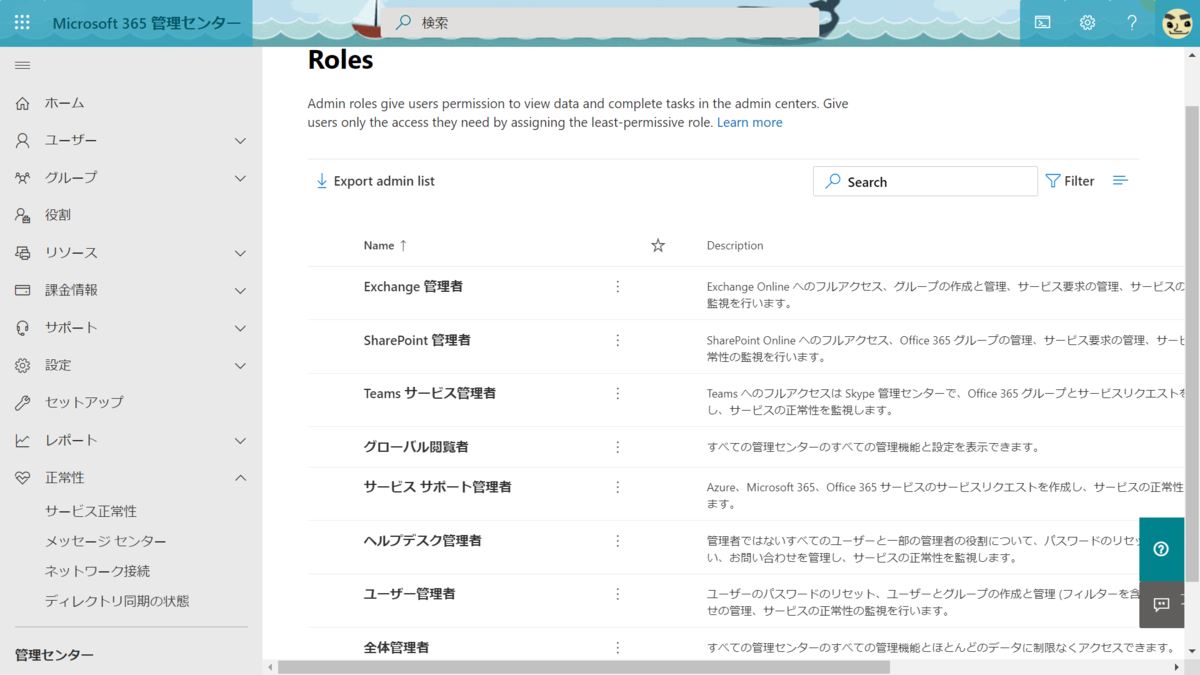Click the Health (正常性) heart icon
This screenshot has height=675, width=1200.
pyautogui.click(x=22, y=478)
